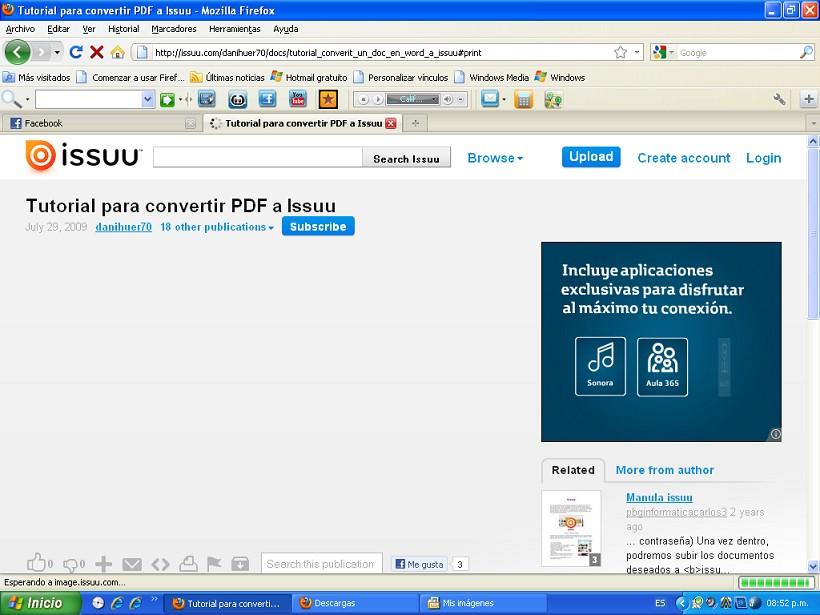Click the Manula issuu document thumbnail
The image size is (820, 615).
click(571, 528)
